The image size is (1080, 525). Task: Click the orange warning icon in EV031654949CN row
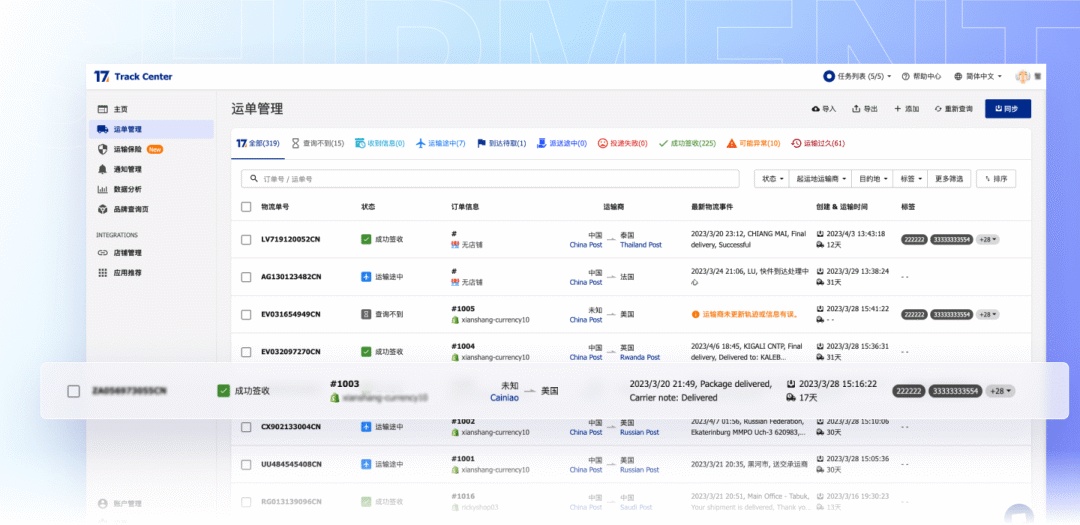click(x=695, y=314)
